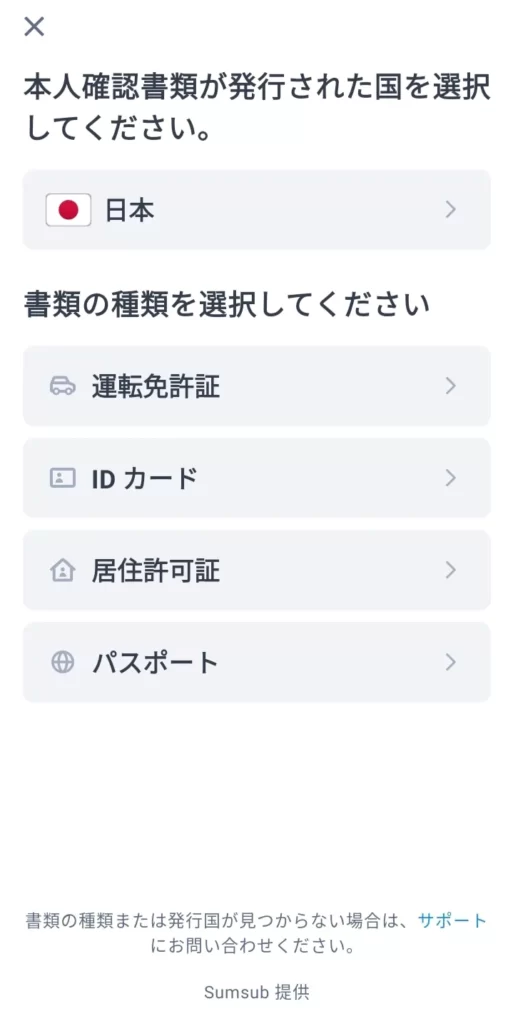Click the car icon for driver's license
513x1024 pixels.
coord(63,386)
